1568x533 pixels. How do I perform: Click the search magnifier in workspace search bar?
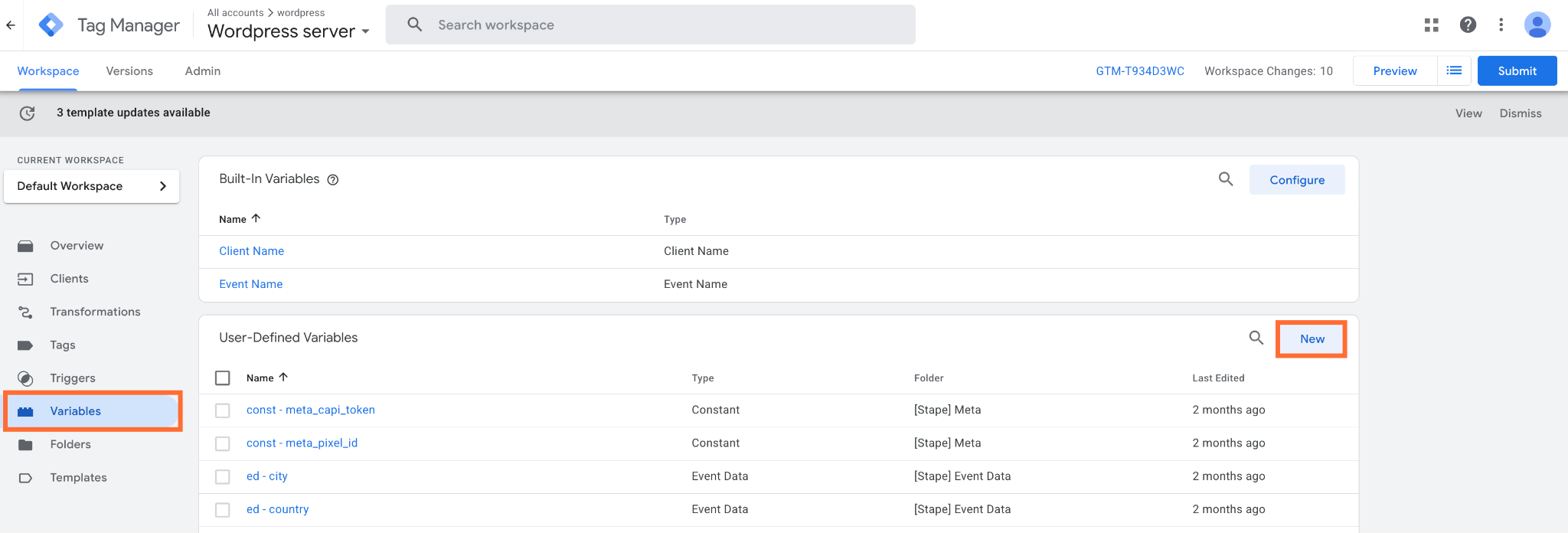[x=415, y=25]
